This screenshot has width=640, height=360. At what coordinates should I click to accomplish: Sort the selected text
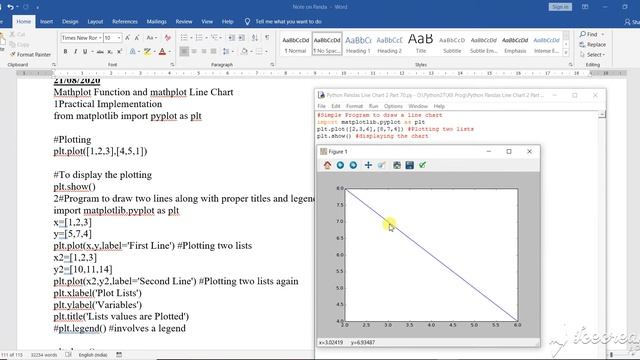click(x=255, y=38)
